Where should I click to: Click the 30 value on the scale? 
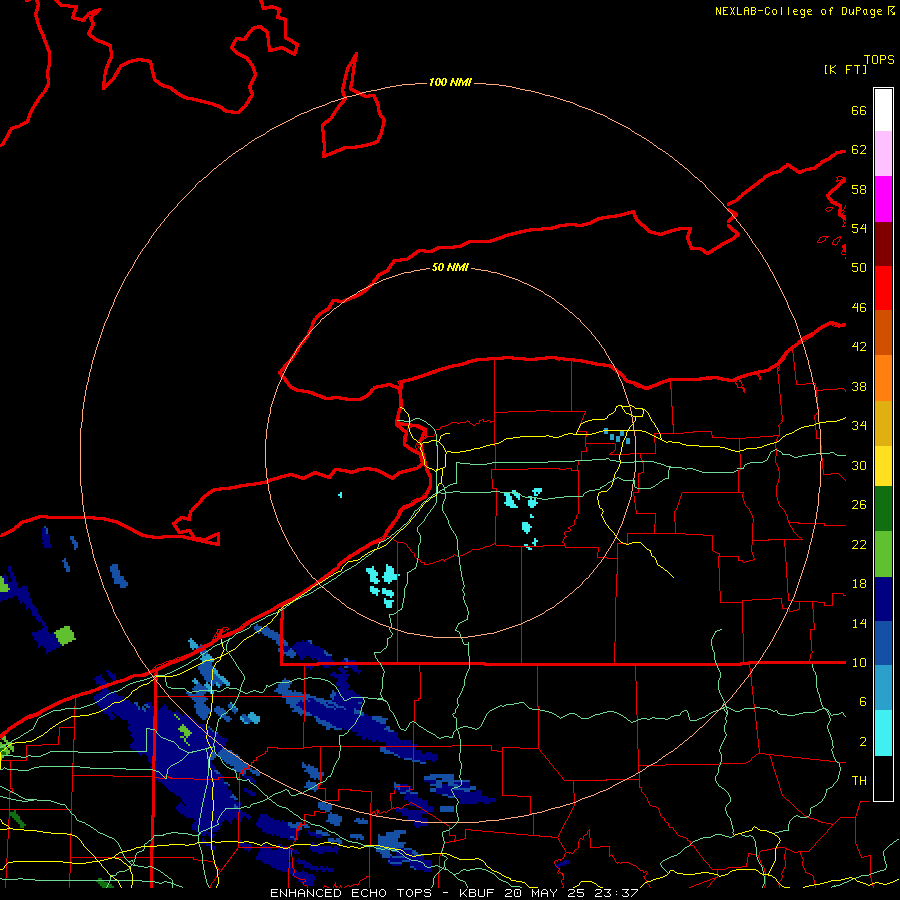pos(859,465)
